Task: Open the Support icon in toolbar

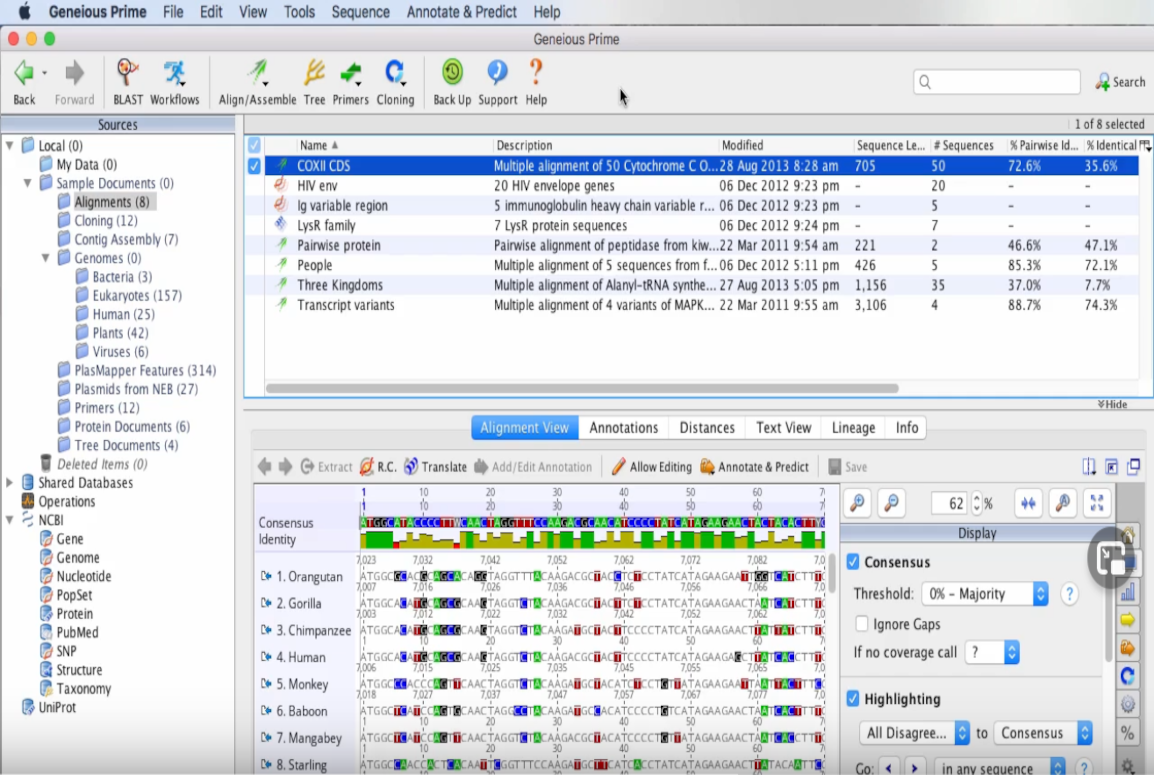Action: (498, 72)
